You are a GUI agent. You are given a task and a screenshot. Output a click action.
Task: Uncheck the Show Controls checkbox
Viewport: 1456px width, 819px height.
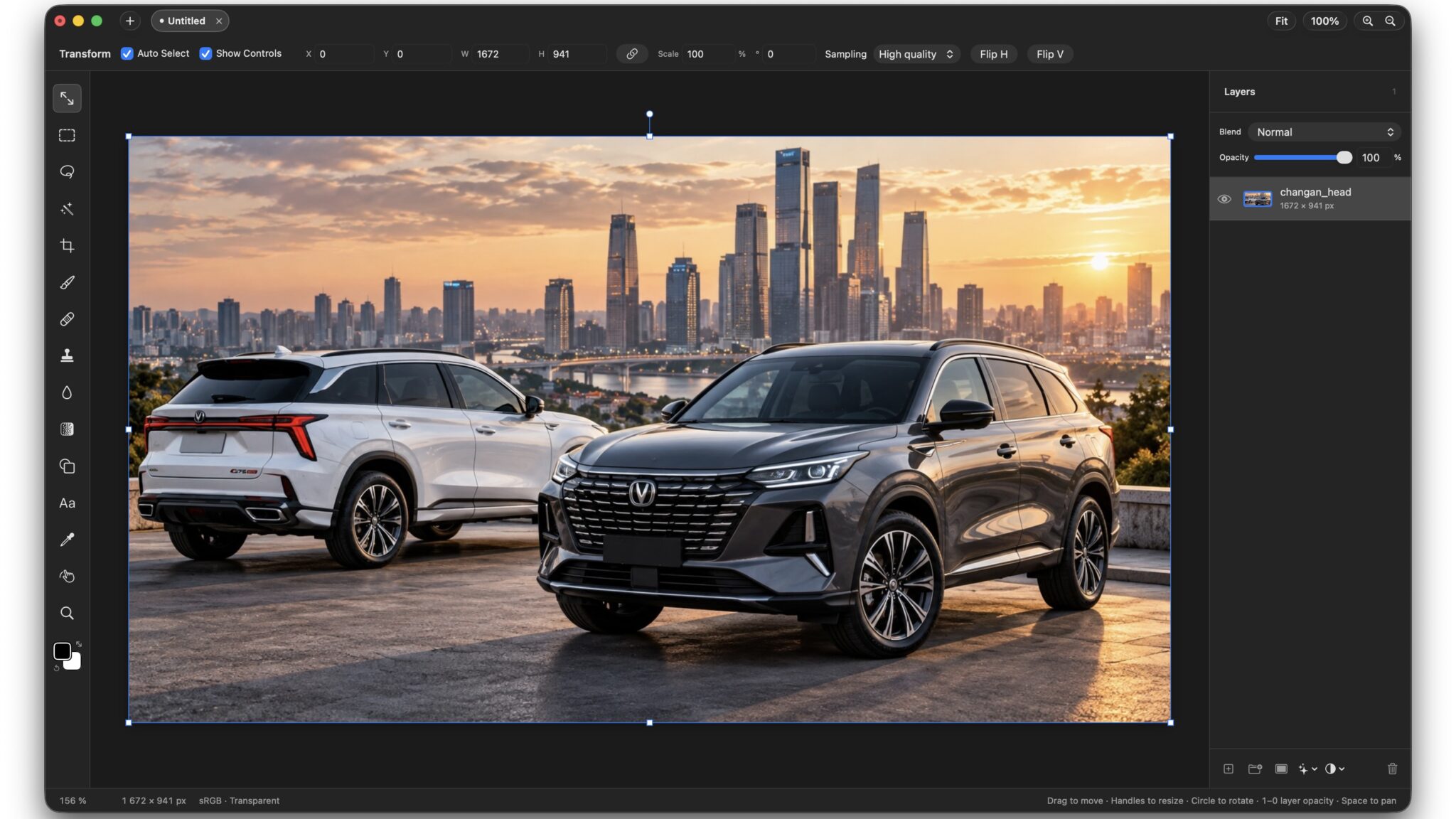[x=205, y=54]
